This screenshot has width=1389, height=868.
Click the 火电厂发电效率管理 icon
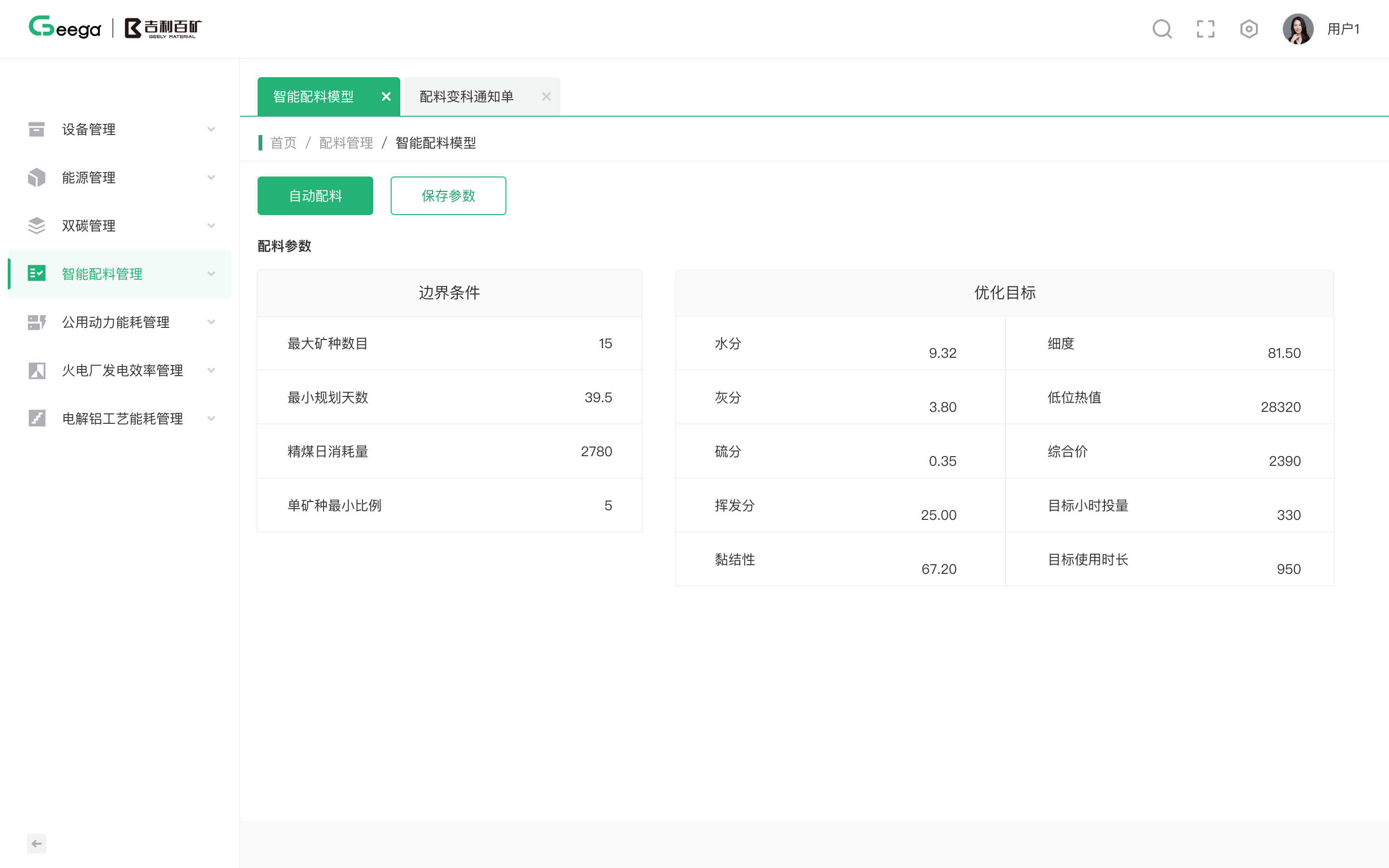(37, 370)
